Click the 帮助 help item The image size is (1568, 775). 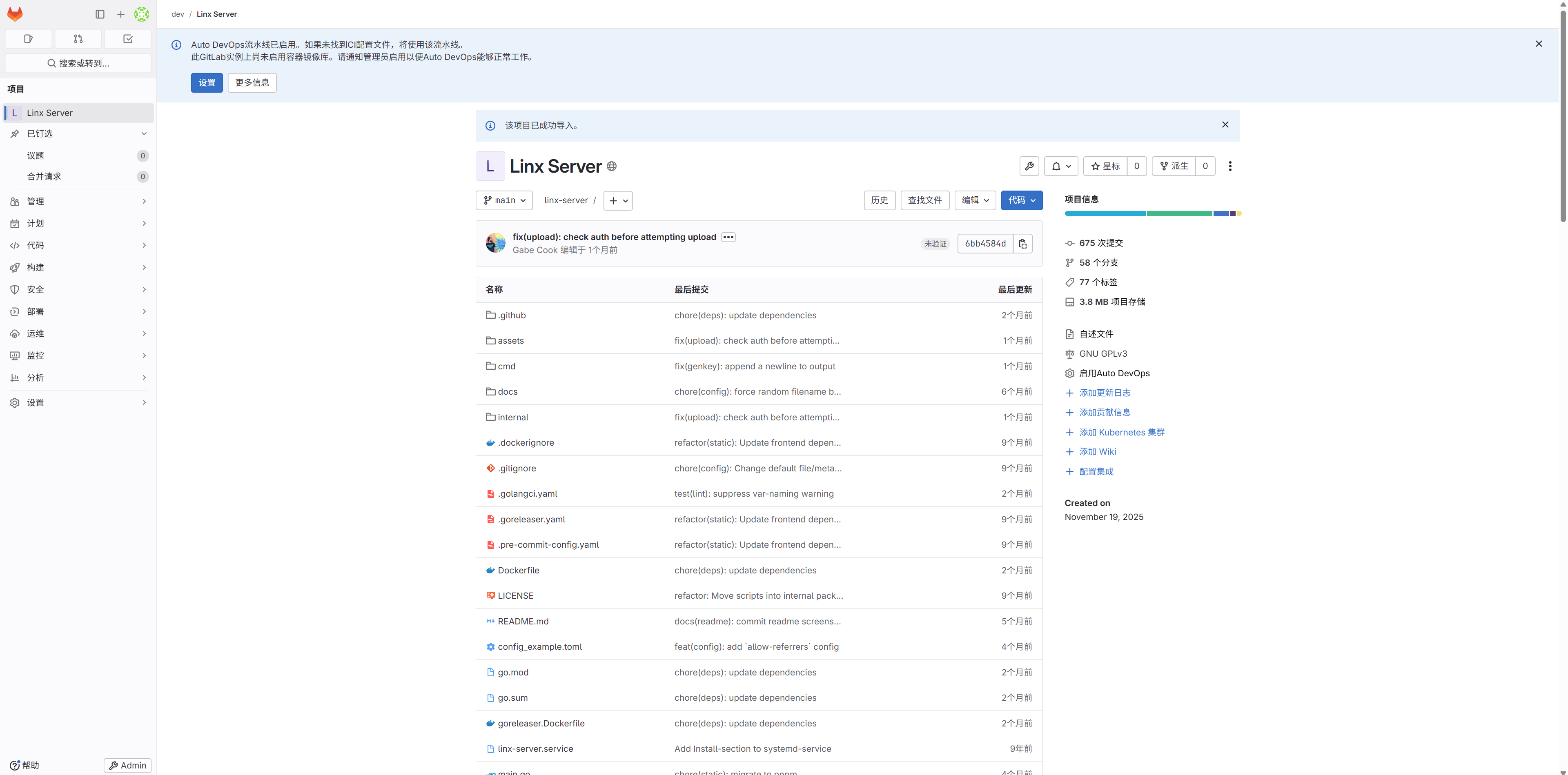tap(24, 765)
